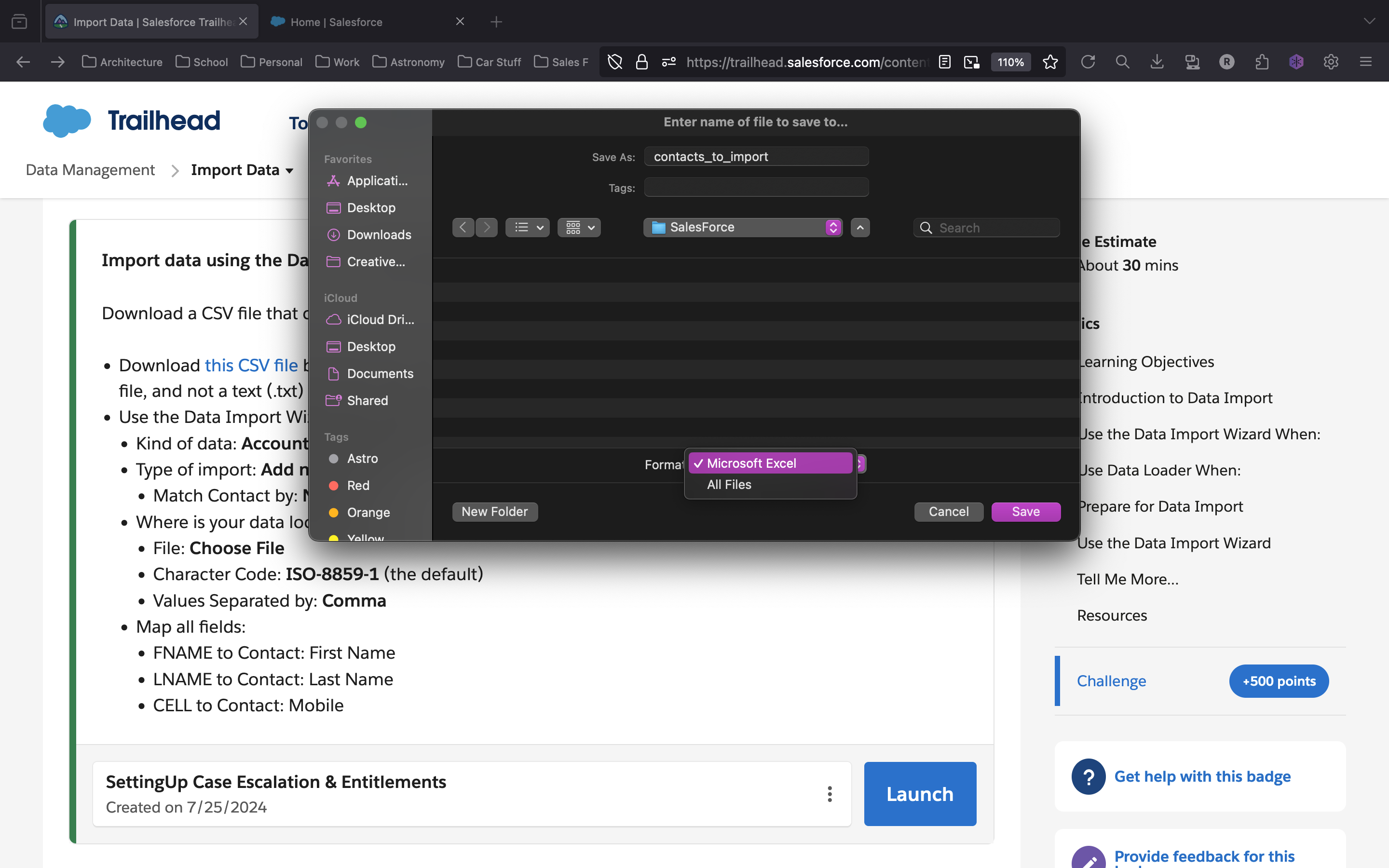Open the SalesForce folder location dropdown
The width and height of the screenshot is (1389, 868).
pos(743,227)
